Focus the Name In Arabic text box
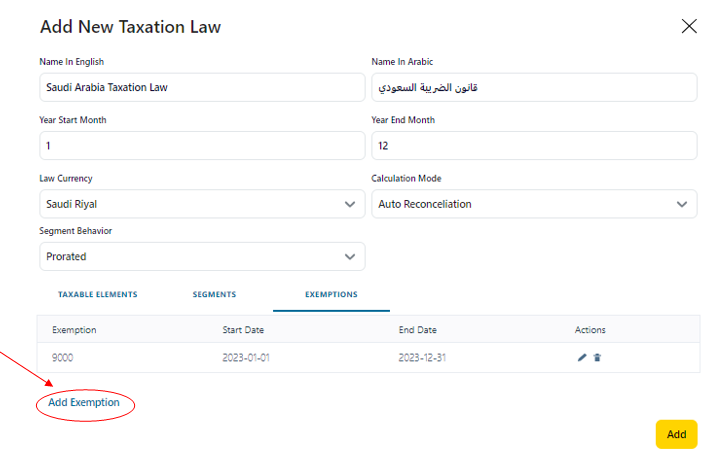717x462 pixels. [533, 87]
